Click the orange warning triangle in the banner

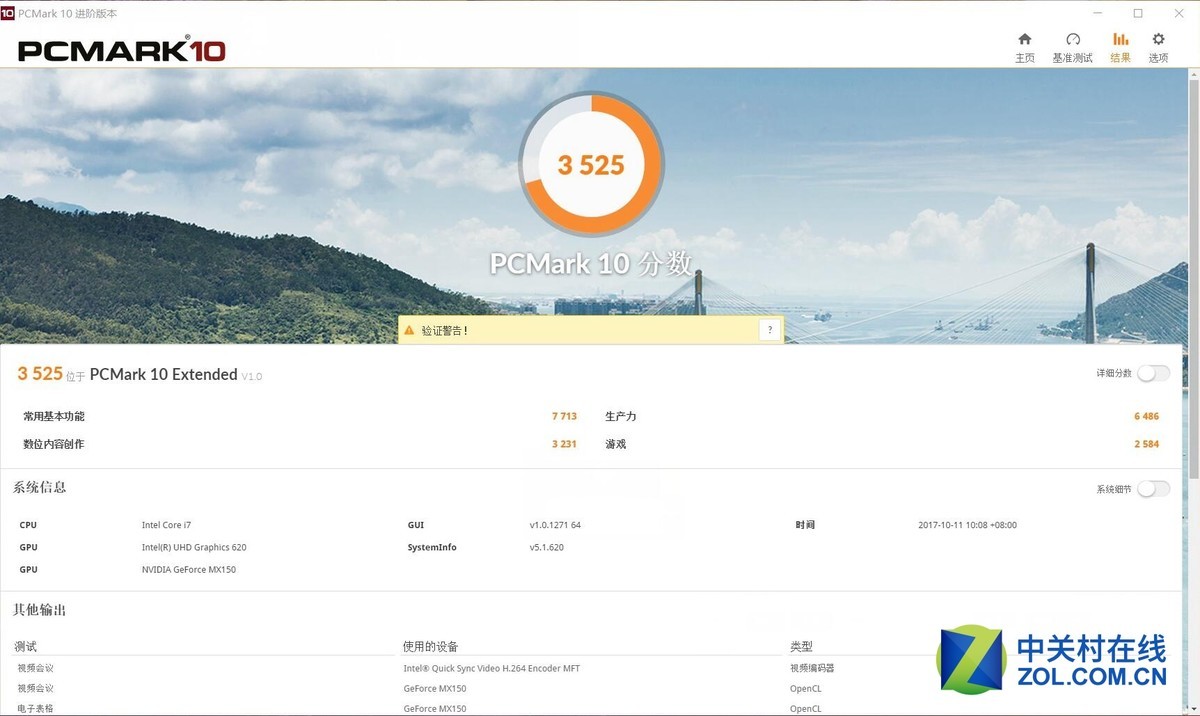[410, 328]
